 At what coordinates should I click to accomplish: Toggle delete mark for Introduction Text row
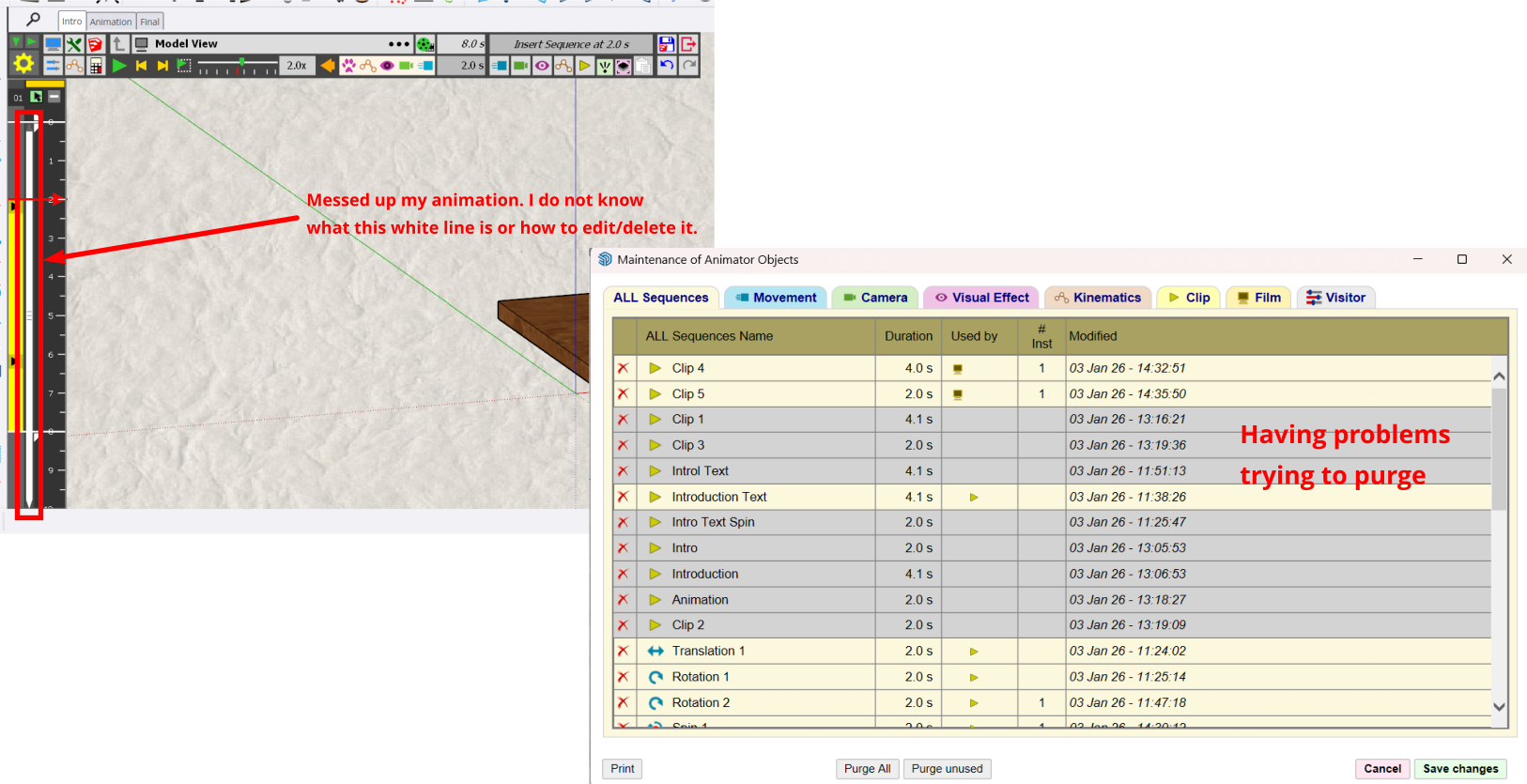point(623,497)
